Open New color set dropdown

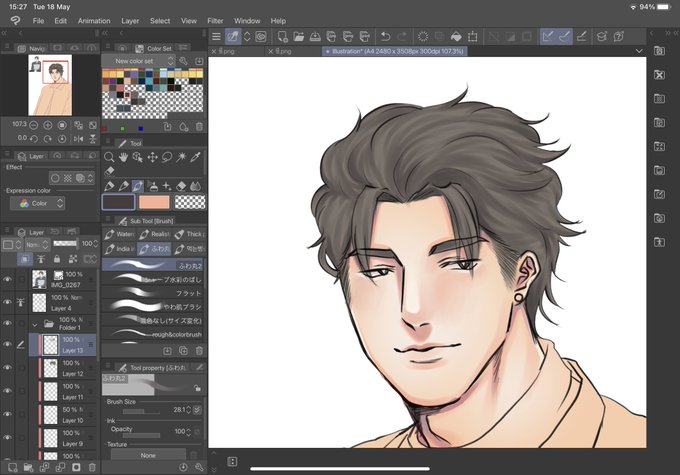[138, 61]
